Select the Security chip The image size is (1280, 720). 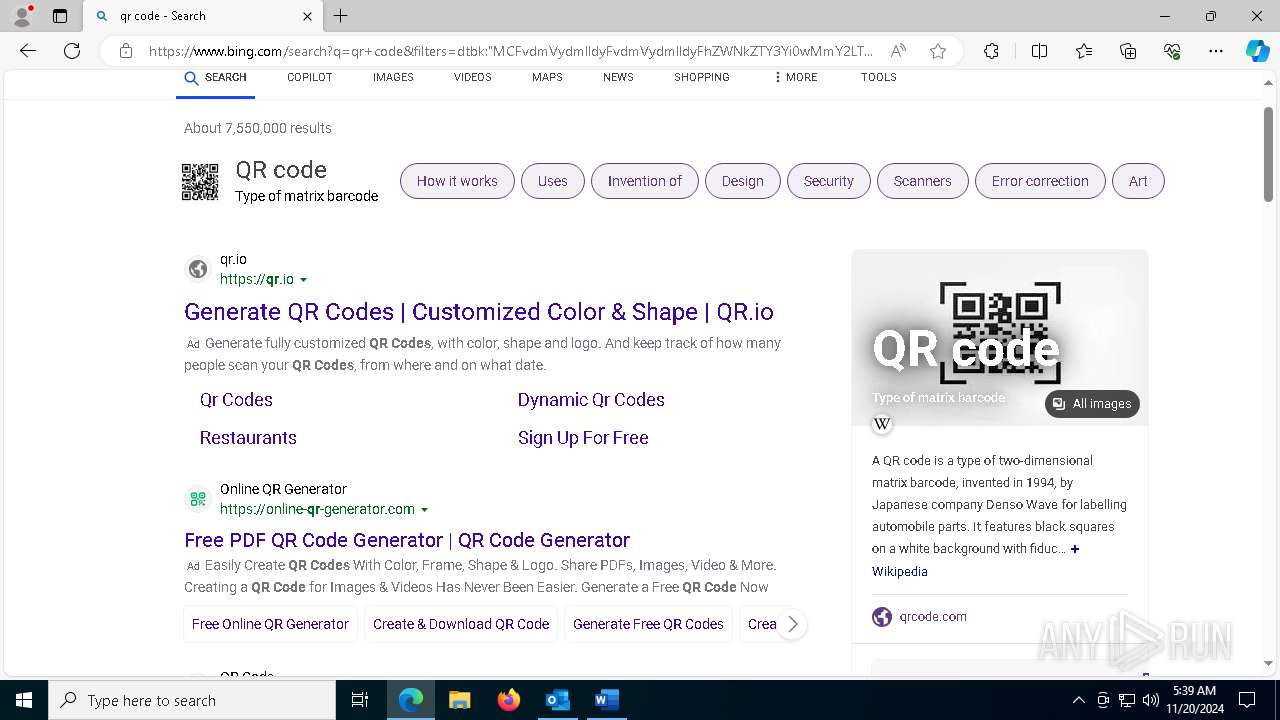point(829,181)
